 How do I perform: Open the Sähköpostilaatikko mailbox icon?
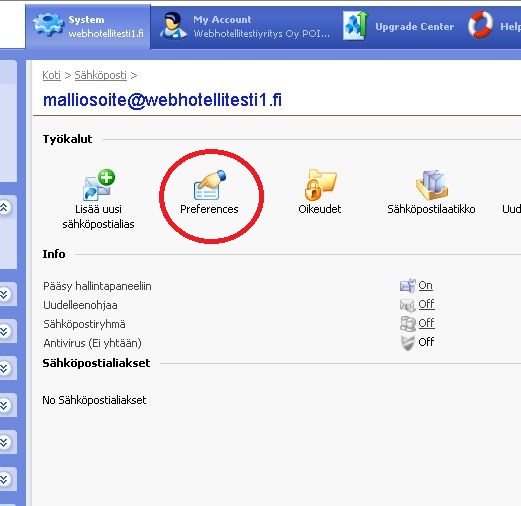click(x=431, y=185)
